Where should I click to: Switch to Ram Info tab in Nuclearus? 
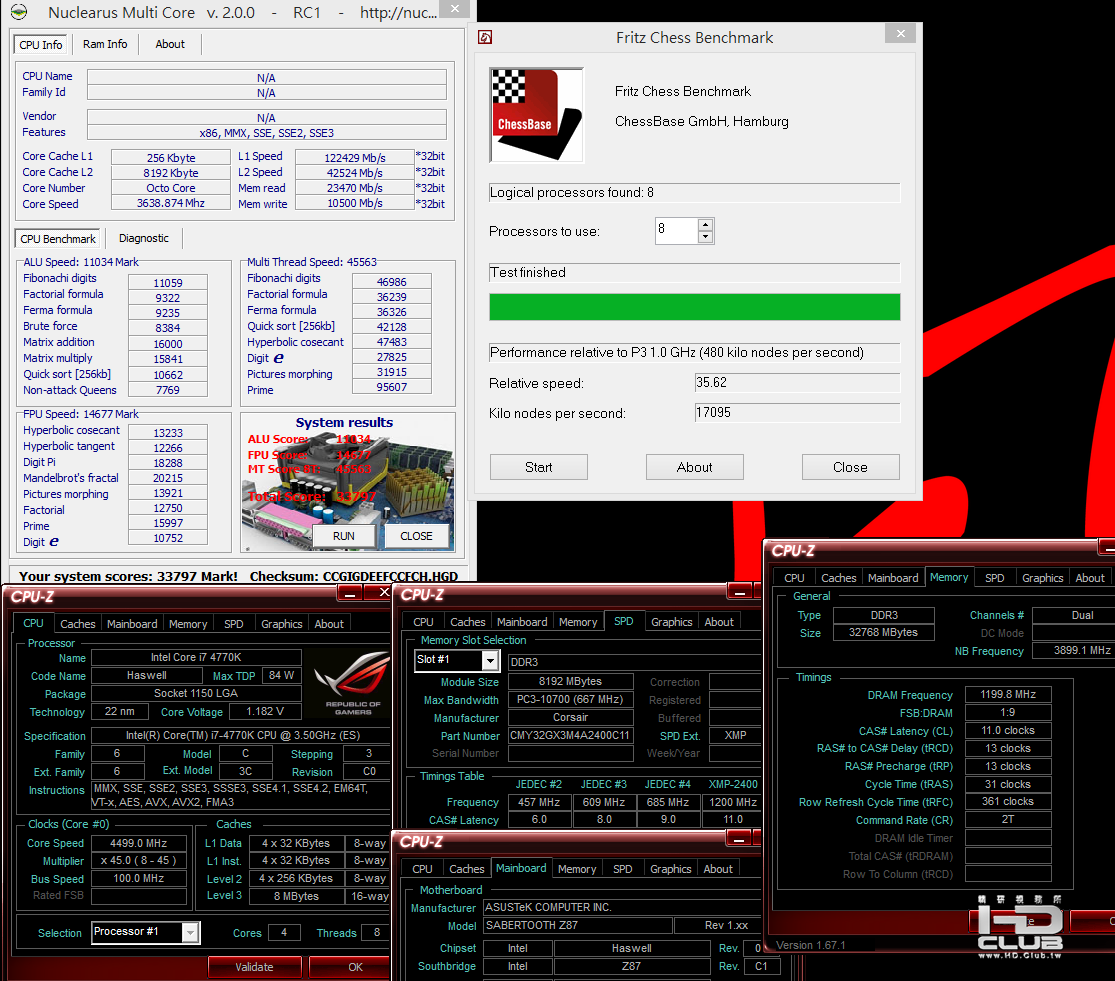pos(105,44)
